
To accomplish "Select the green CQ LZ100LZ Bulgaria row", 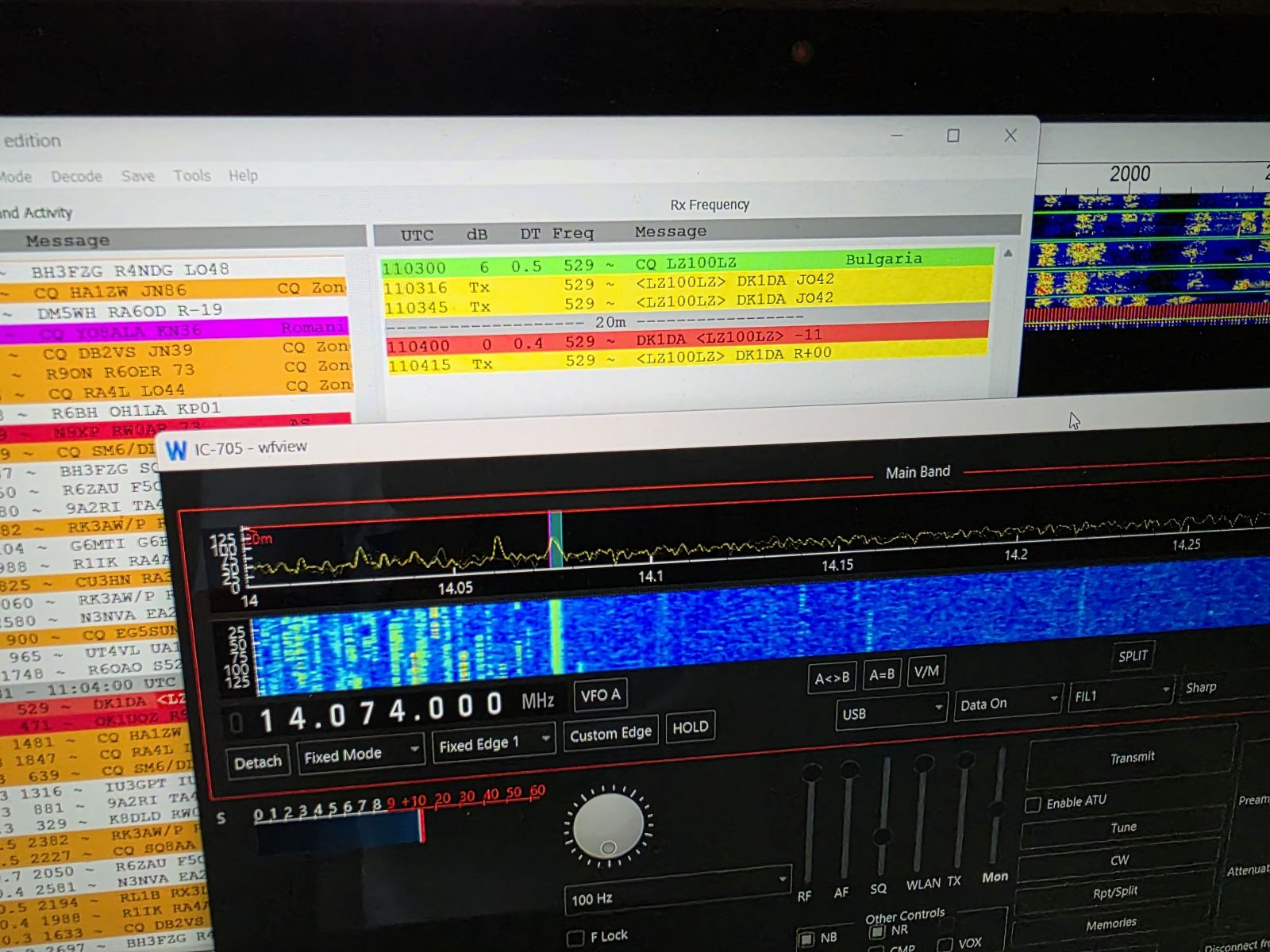I will pyautogui.click(x=687, y=261).
